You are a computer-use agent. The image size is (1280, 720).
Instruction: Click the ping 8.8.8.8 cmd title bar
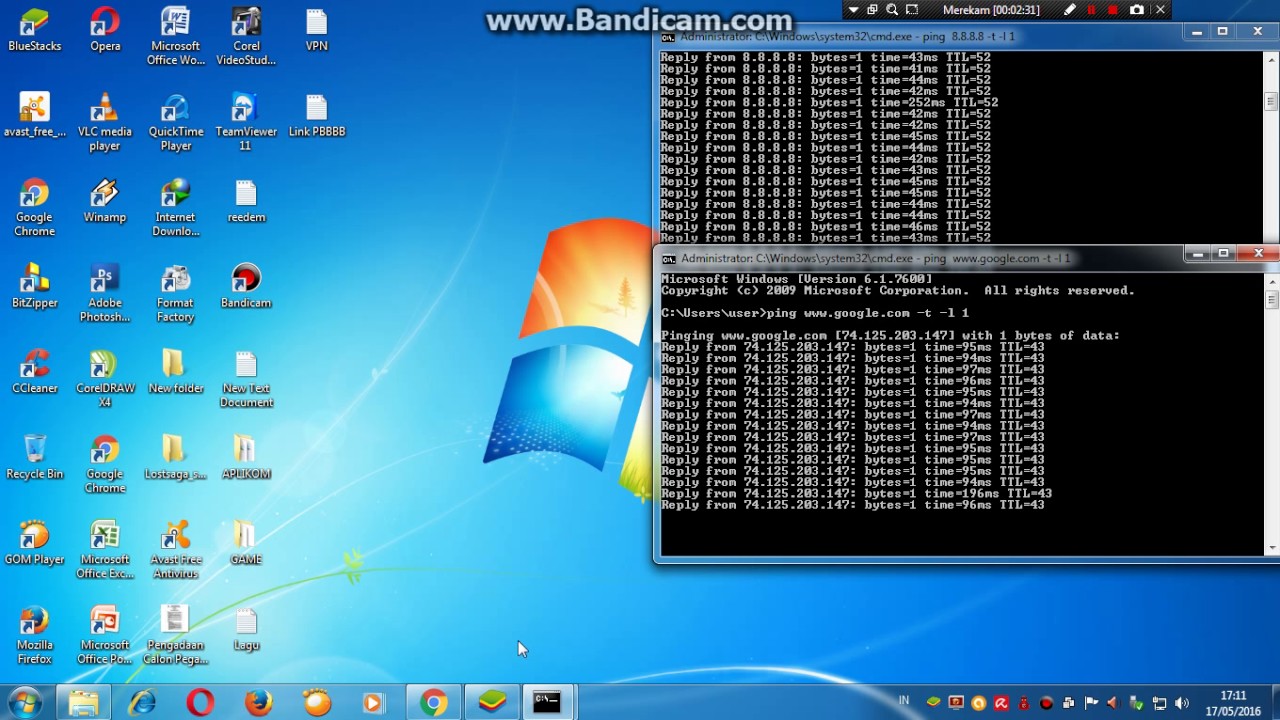tap(920, 36)
